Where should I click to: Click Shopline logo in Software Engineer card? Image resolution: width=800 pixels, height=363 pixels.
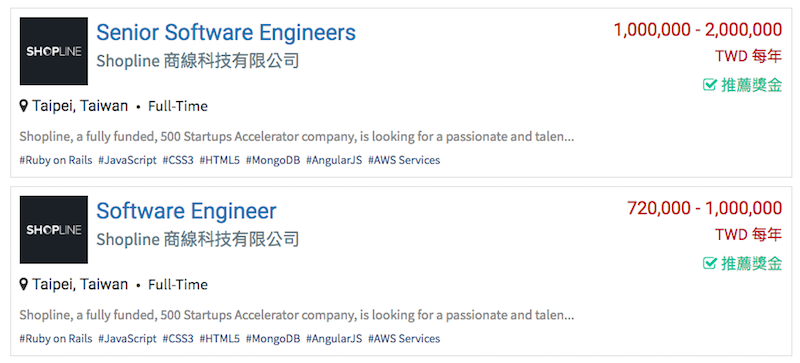coord(54,230)
